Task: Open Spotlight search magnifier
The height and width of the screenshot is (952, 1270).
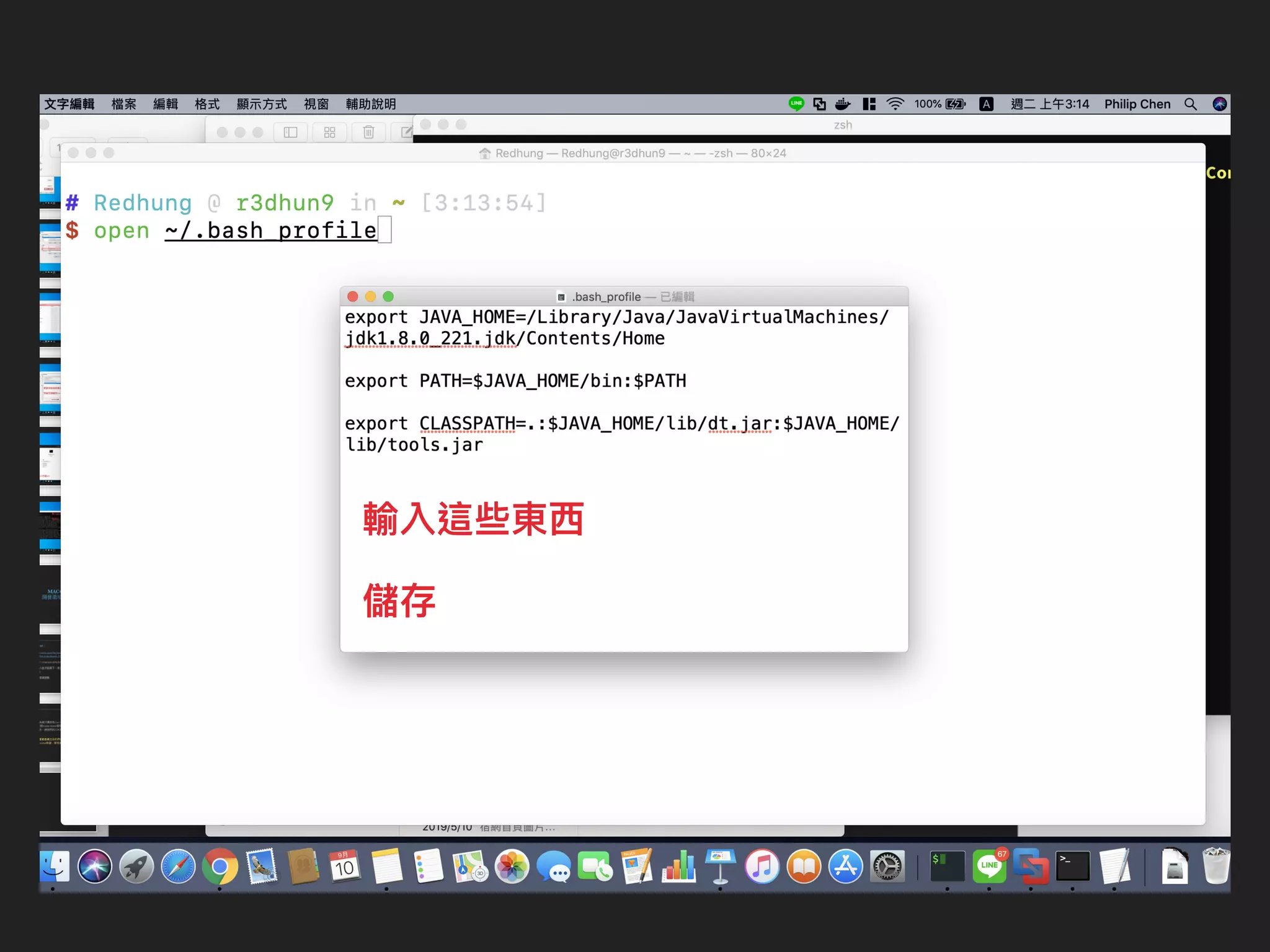Action: [1190, 104]
